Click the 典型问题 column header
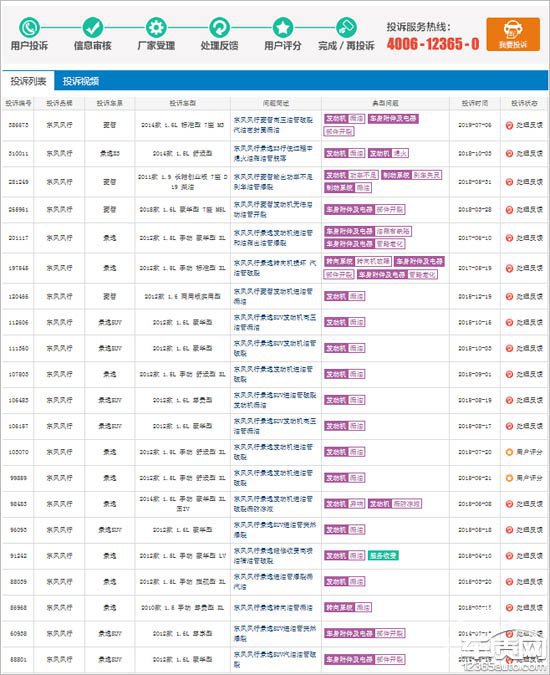 click(x=385, y=103)
